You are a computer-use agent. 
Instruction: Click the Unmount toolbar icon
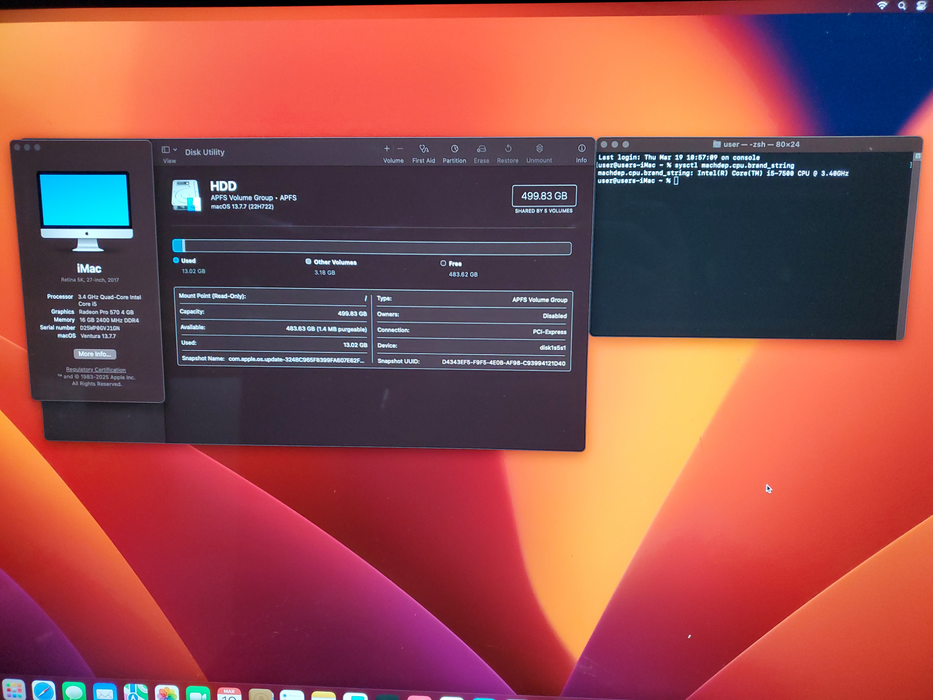click(539, 148)
